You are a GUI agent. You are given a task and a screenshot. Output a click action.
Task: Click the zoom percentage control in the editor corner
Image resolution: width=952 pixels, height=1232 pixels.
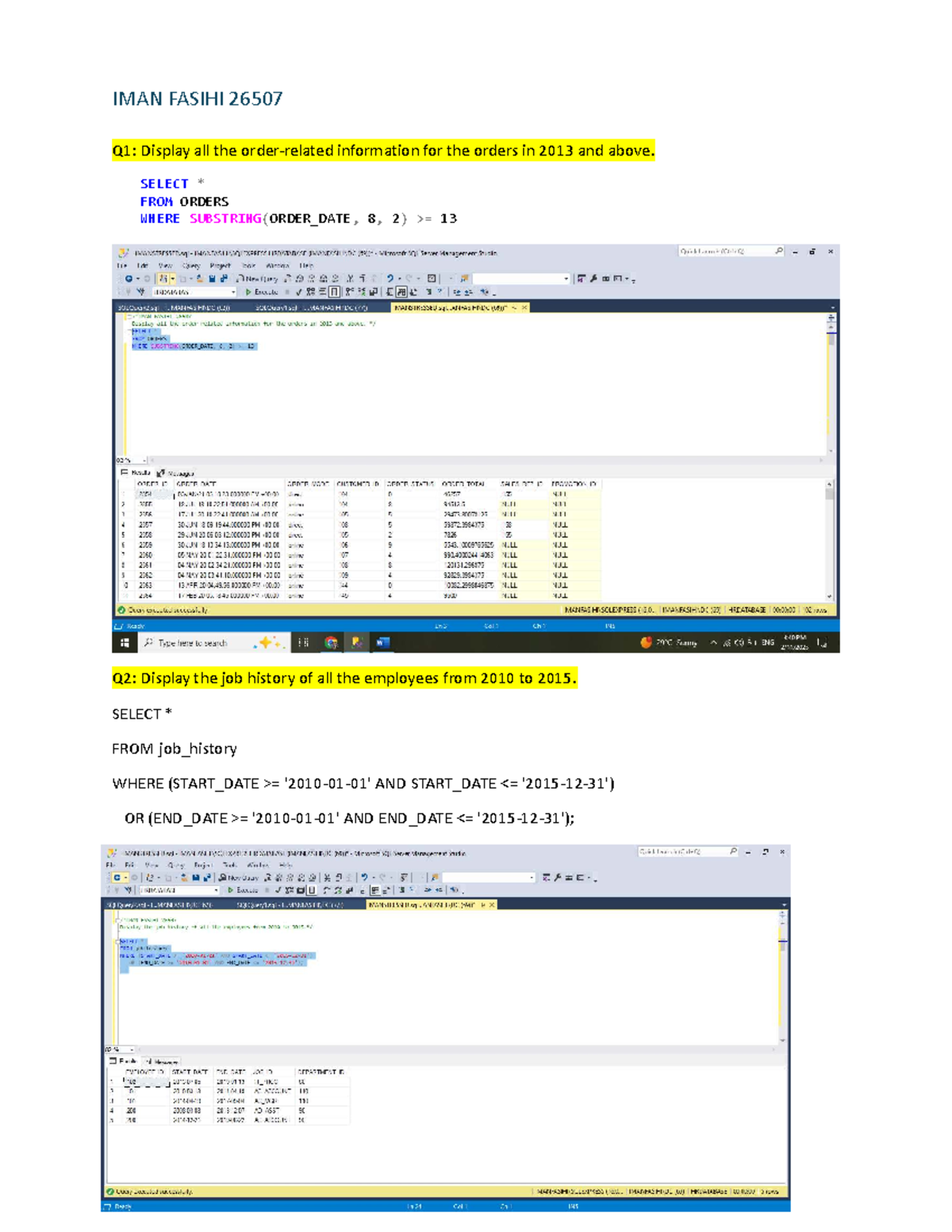click(x=127, y=461)
